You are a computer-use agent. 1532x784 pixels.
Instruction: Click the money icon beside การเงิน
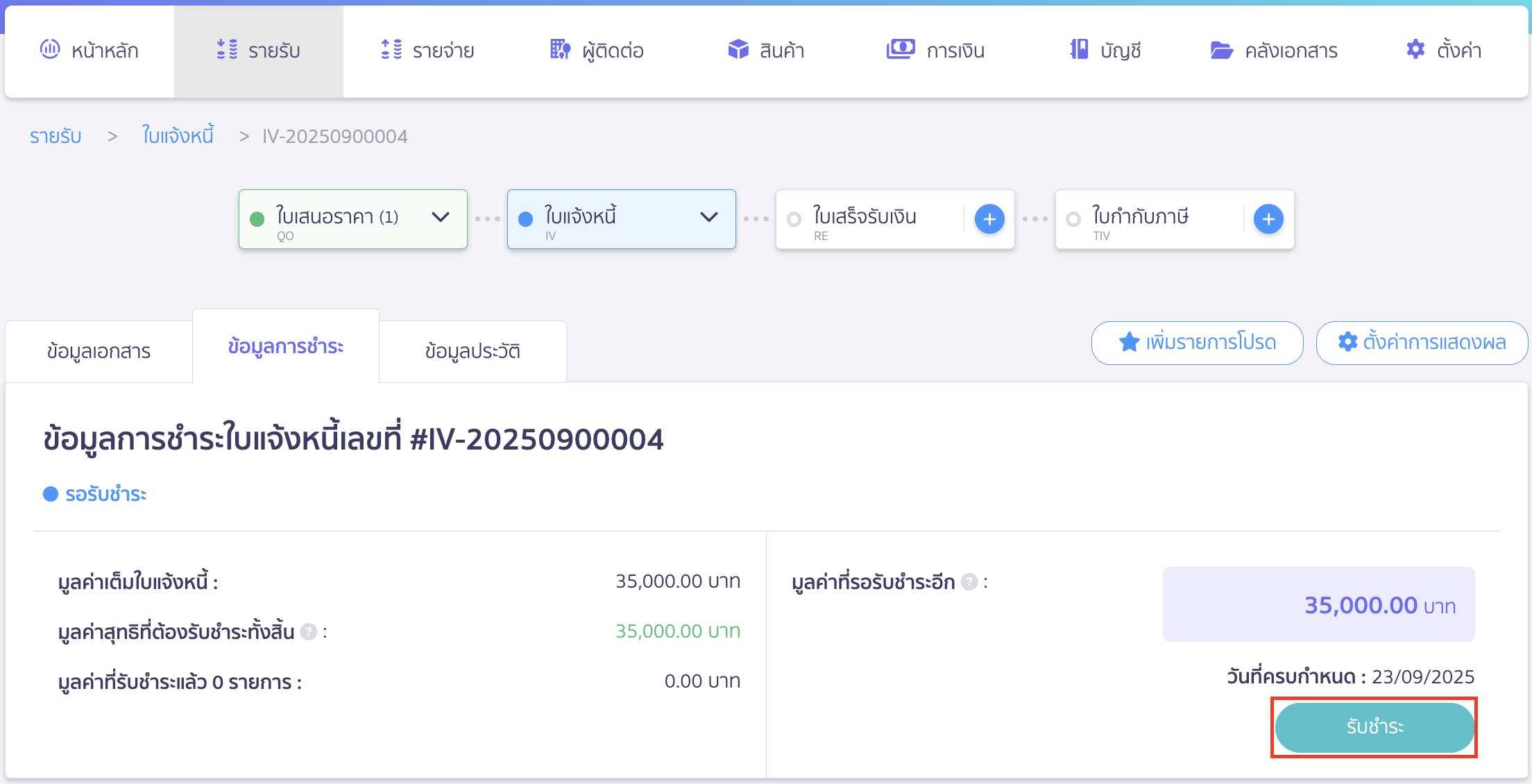coord(901,49)
